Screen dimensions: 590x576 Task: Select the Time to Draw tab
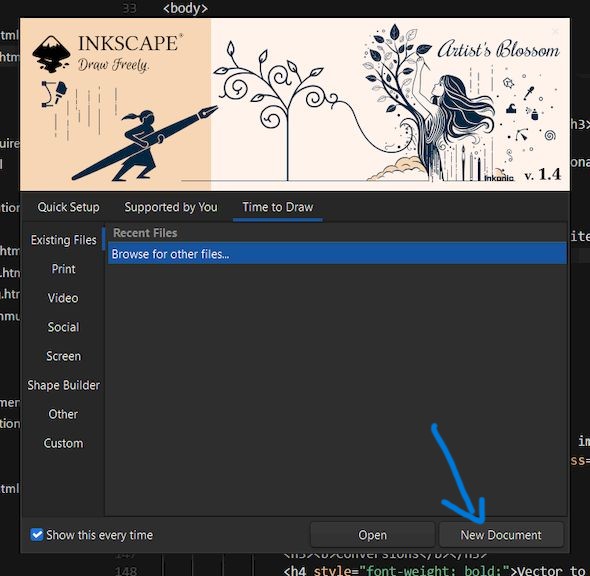pyautogui.click(x=278, y=207)
